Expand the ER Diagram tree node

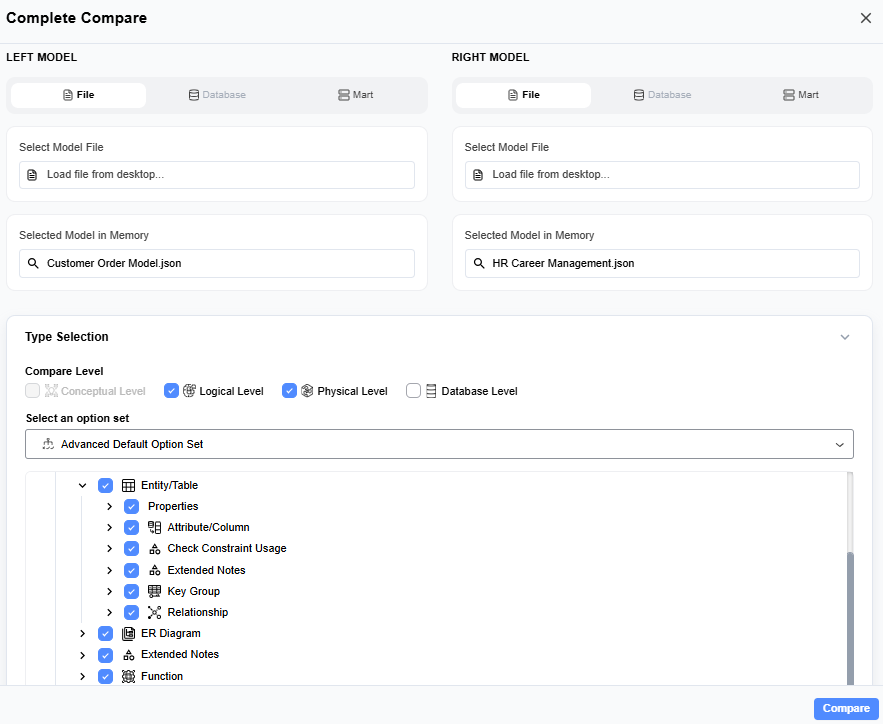[82, 634]
